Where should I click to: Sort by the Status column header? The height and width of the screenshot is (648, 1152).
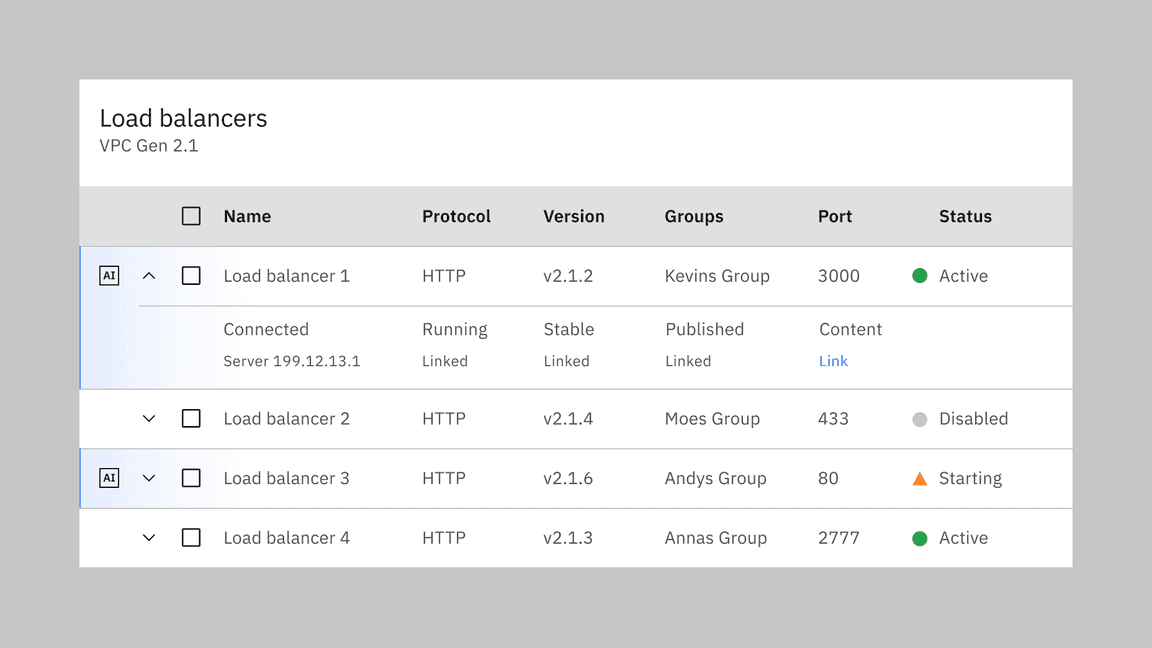[x=965, y=216]
